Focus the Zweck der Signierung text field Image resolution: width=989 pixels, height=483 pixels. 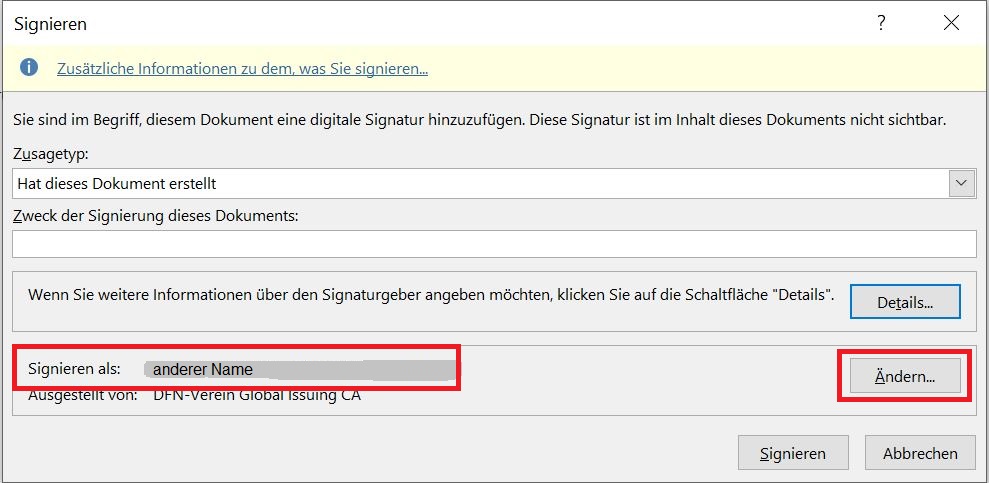coord(494,244)
